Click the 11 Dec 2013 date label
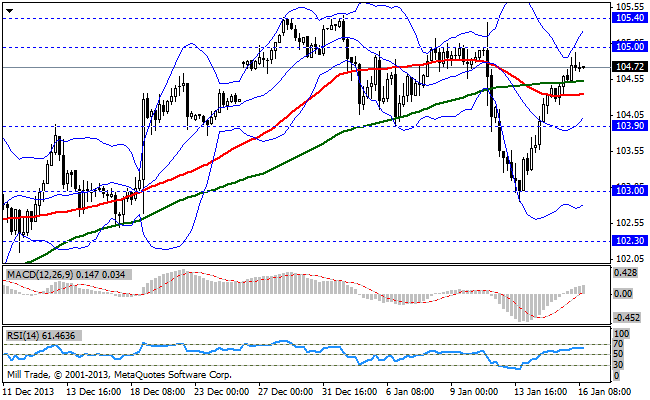 29,392
